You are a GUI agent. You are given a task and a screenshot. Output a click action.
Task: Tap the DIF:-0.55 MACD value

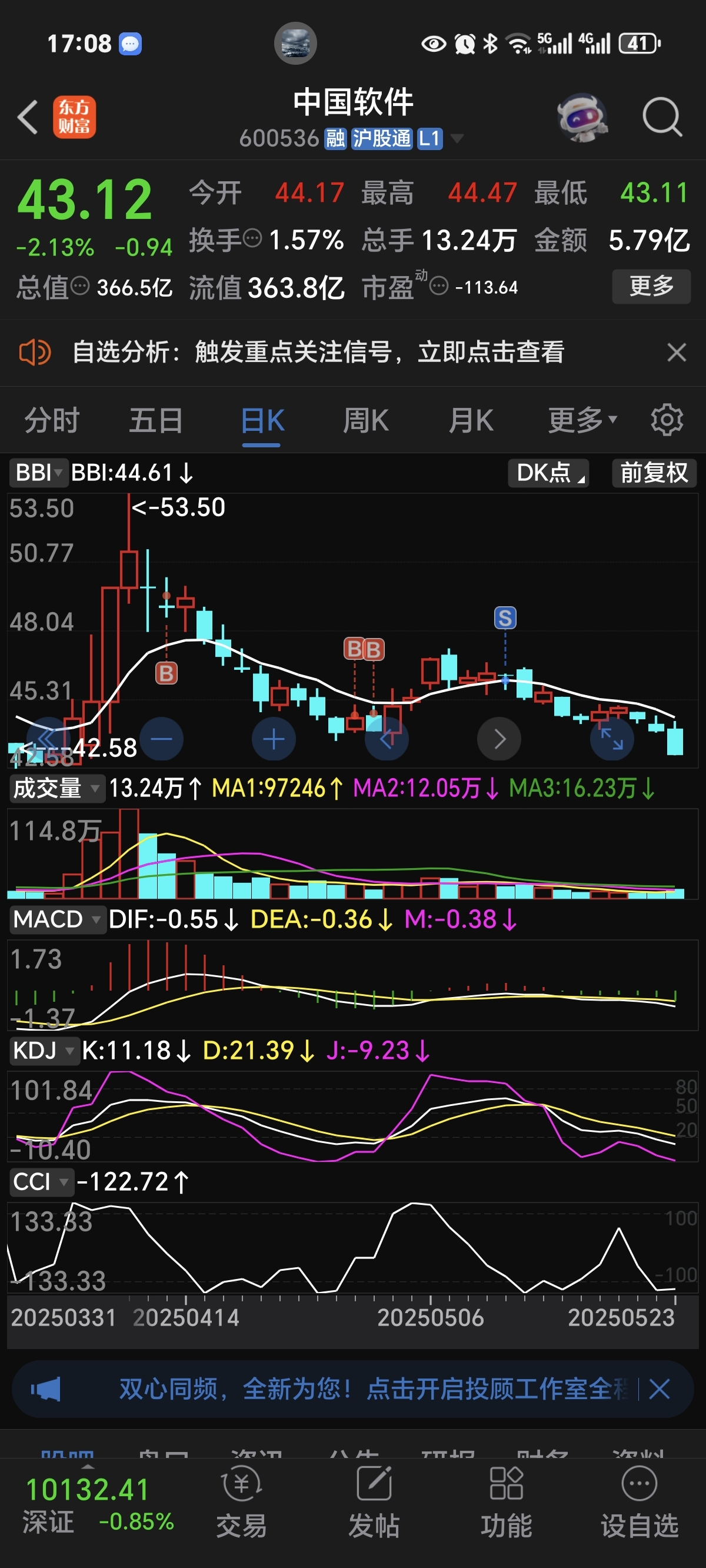tap(173, 919)
